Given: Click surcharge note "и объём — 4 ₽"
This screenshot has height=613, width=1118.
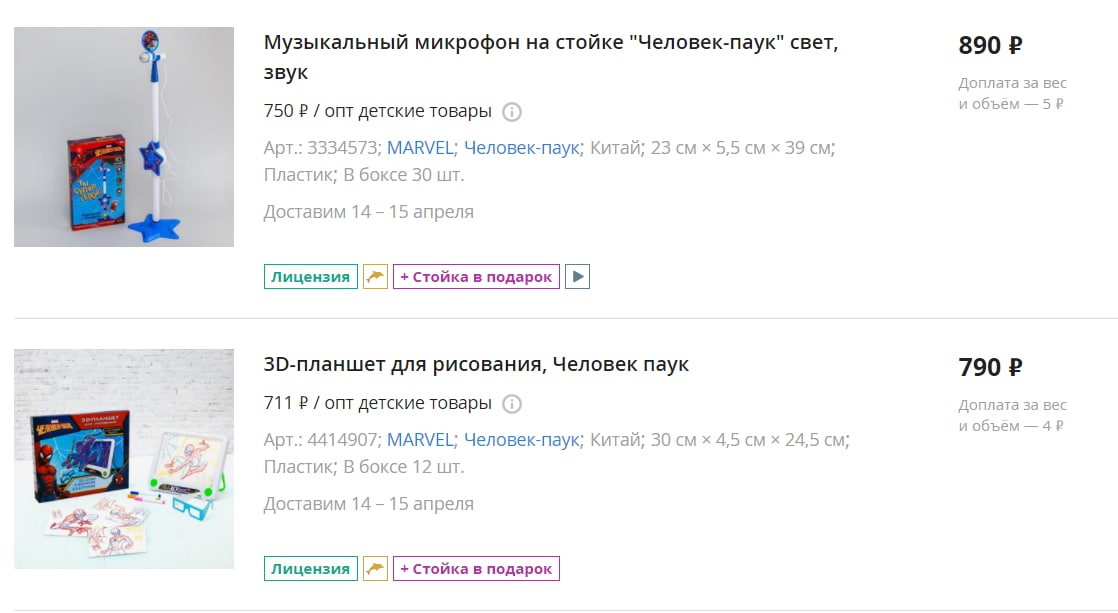Looking at the screenshot, I should click(x=1011, y=426).
